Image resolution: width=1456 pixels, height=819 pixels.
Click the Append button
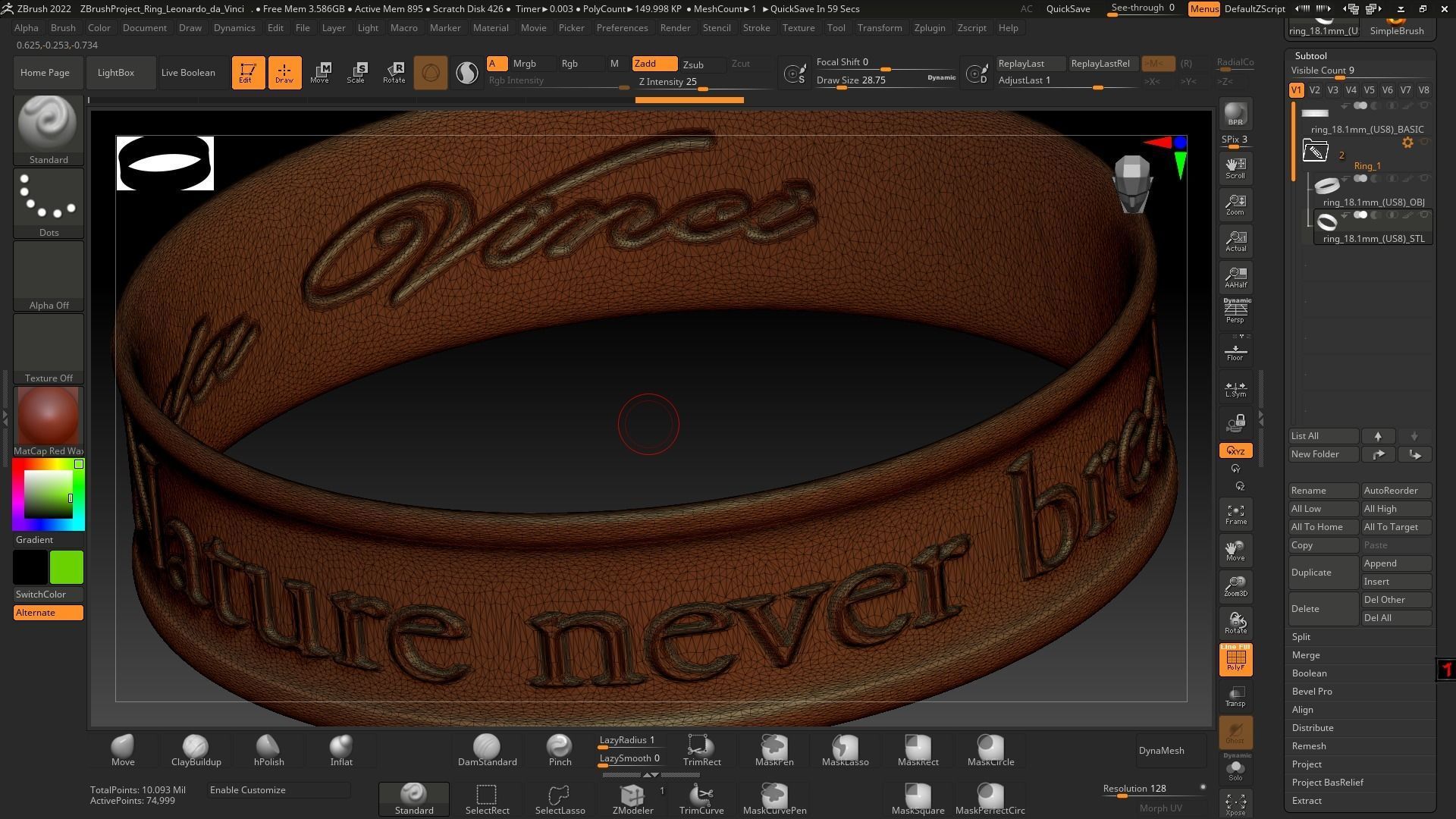1396,563
